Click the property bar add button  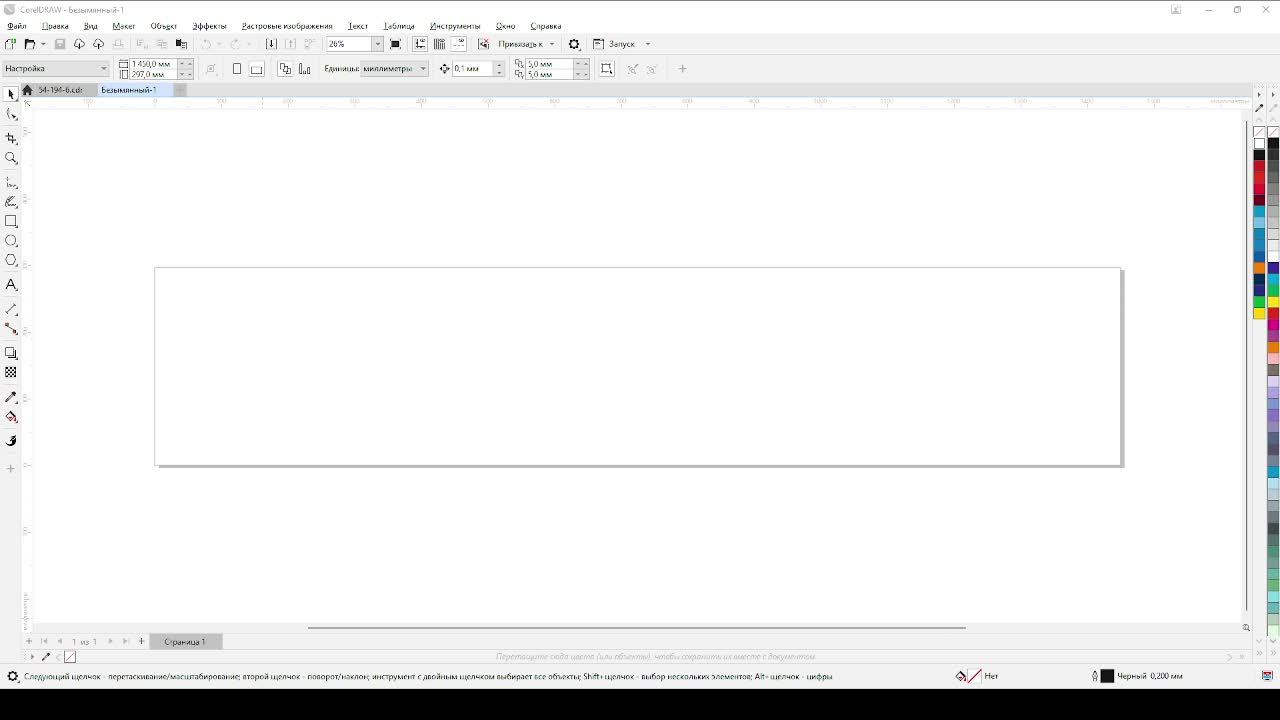point(683,69)
